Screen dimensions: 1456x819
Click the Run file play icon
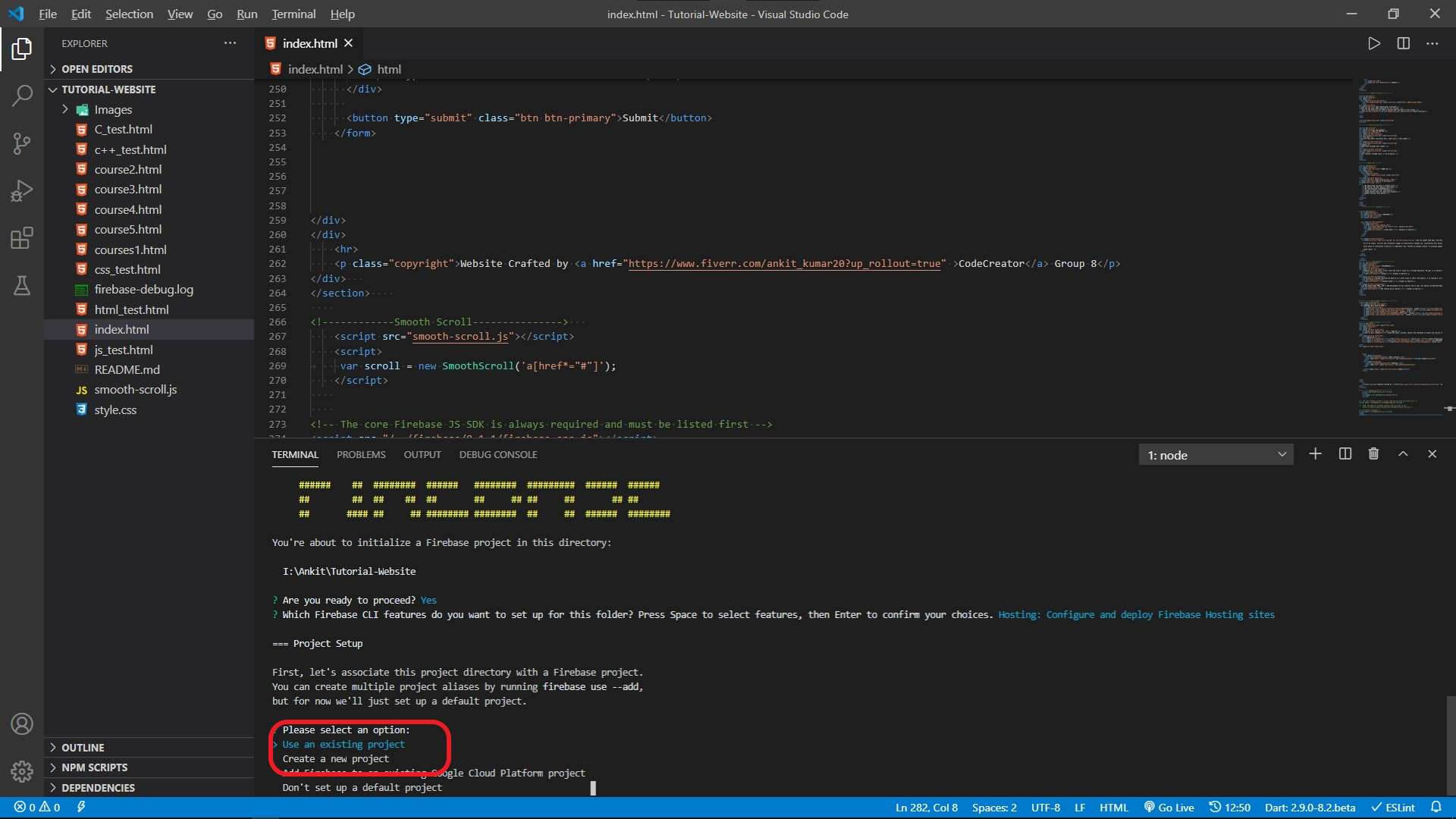click(1373, 44)
